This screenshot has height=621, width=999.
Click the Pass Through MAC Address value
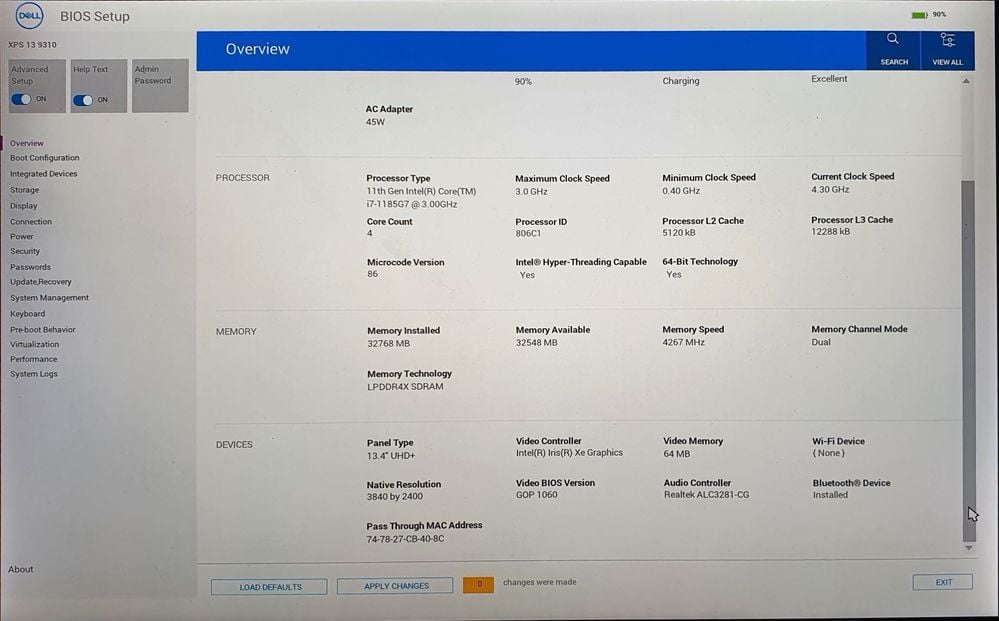click(x=405, y=539)
